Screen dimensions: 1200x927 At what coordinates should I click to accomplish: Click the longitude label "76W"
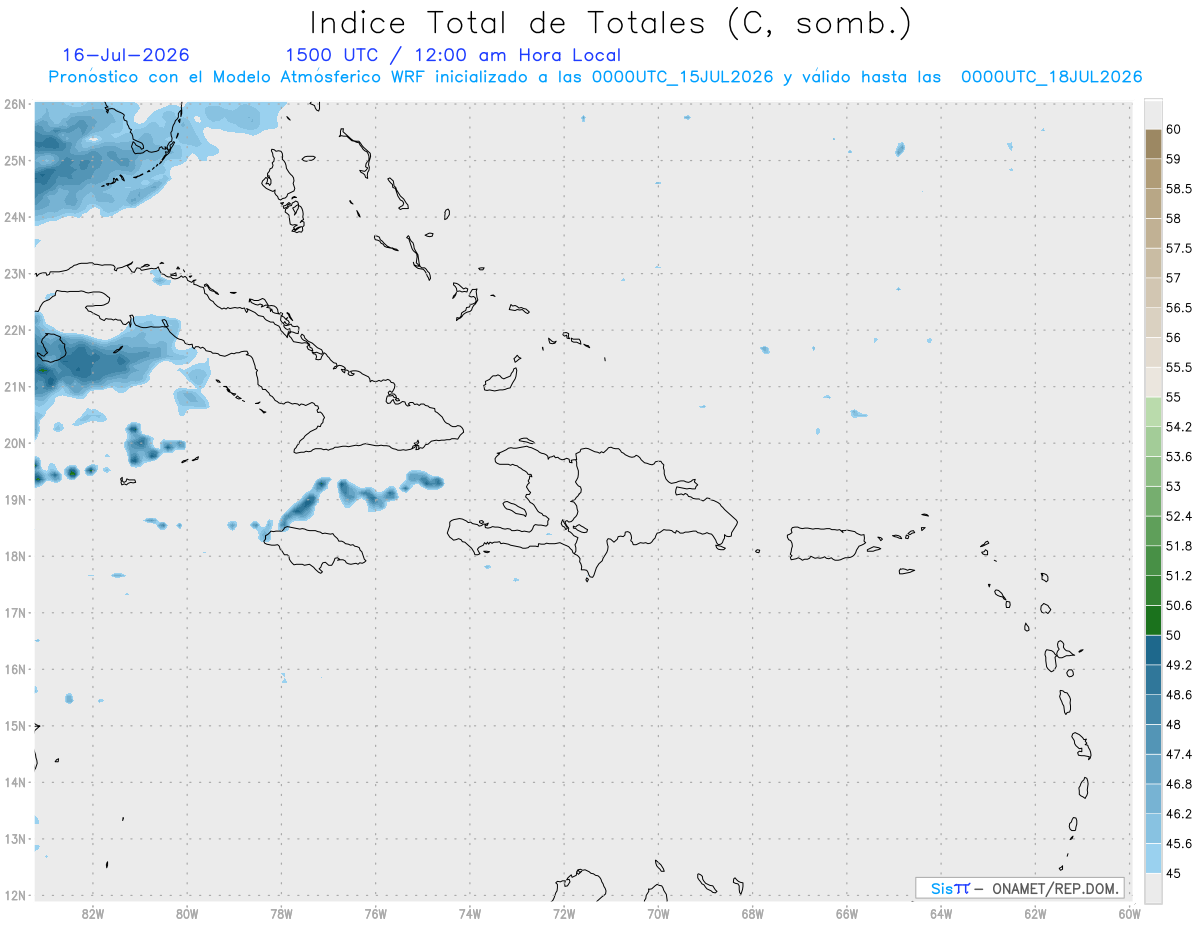coord(375,913)
